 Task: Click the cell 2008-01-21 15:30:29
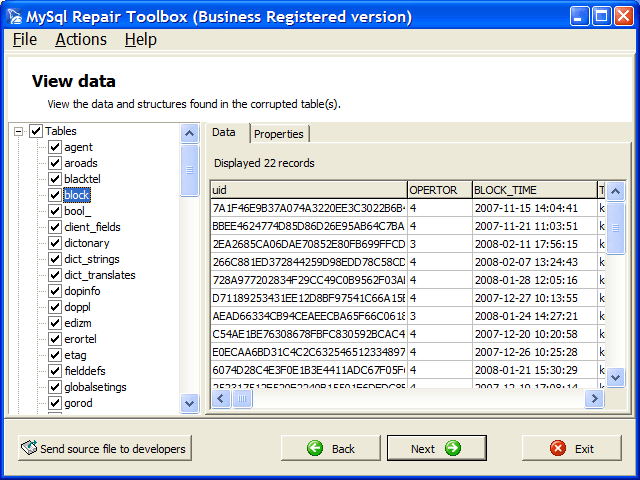point(535,370)
